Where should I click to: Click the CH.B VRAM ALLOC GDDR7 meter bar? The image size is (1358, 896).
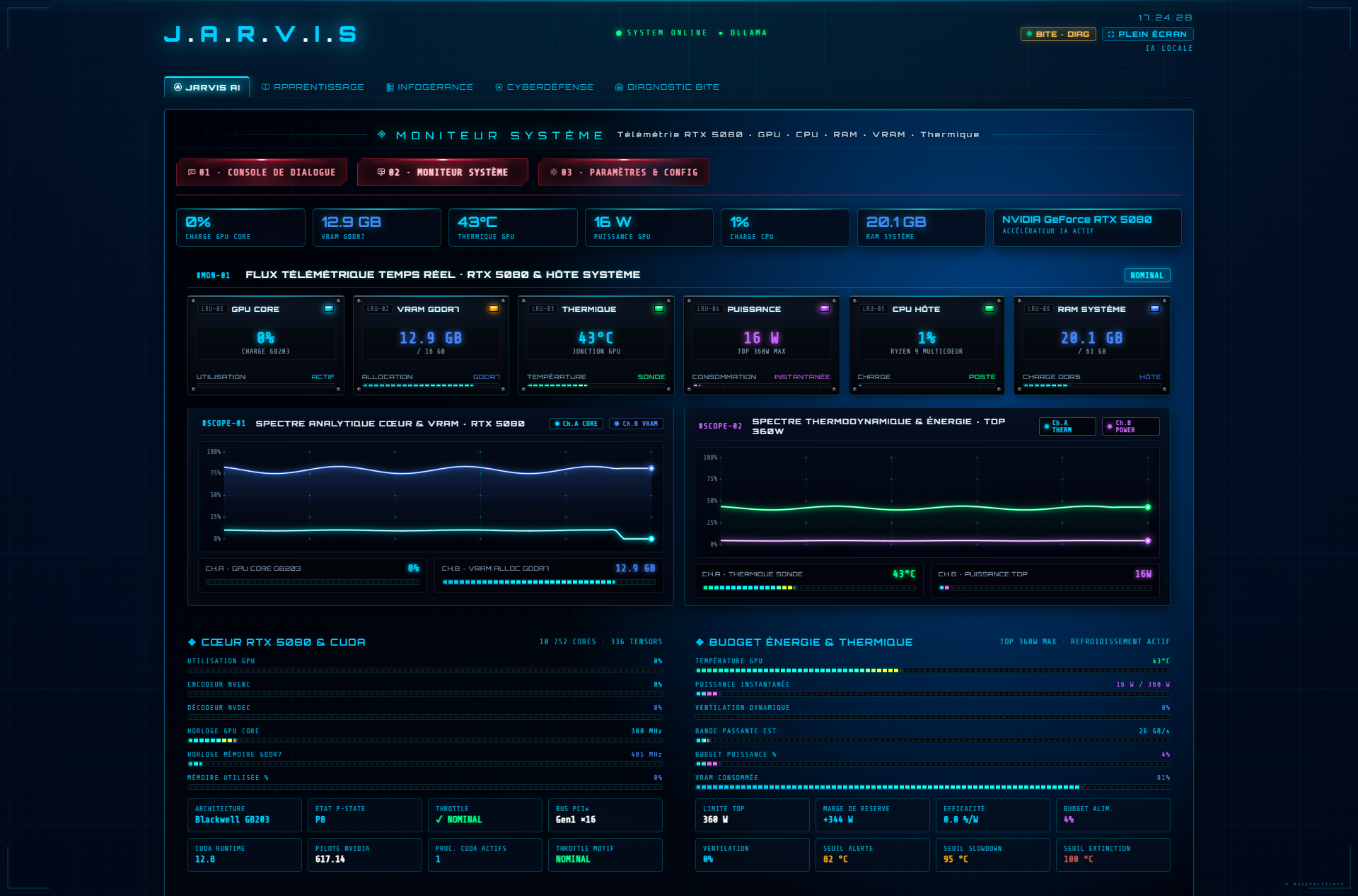pyautogui.click(x=548, y=583)
